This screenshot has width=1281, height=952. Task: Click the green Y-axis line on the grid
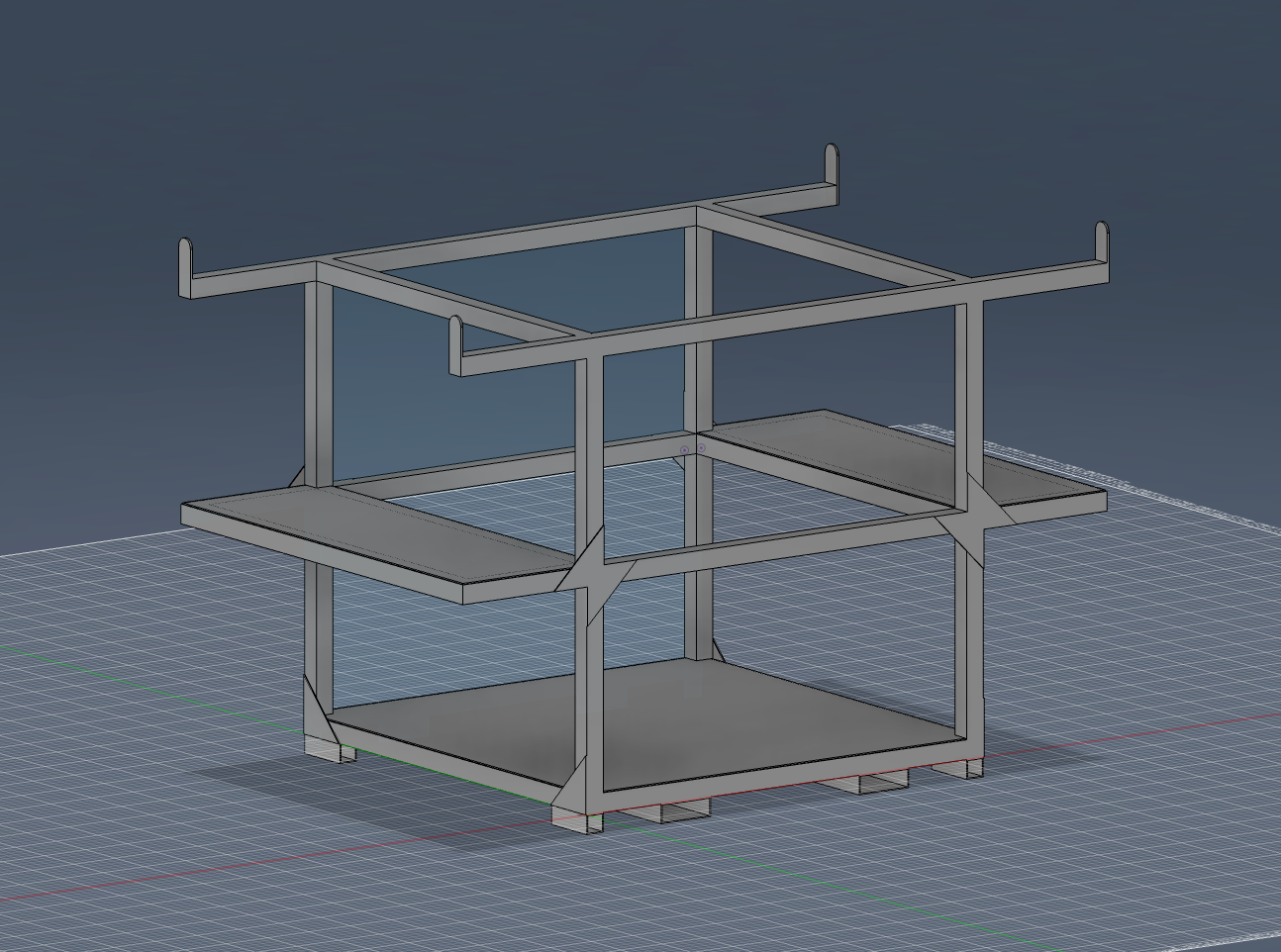pyautogui.click(x=148, y=674)
